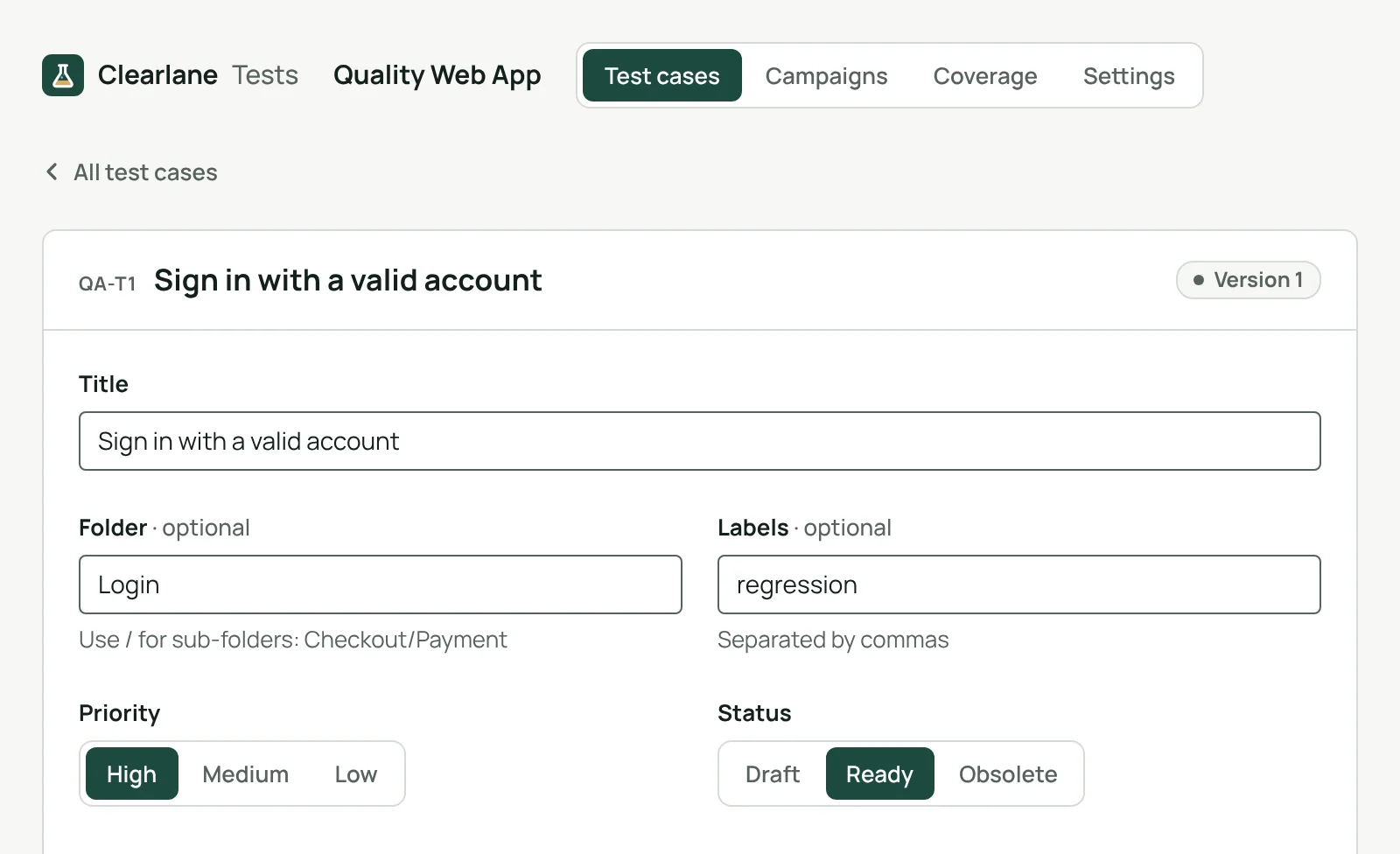Viewport: 1400px width, 854px height.
Task: Click into the Title input field
Action: [700, 441]
